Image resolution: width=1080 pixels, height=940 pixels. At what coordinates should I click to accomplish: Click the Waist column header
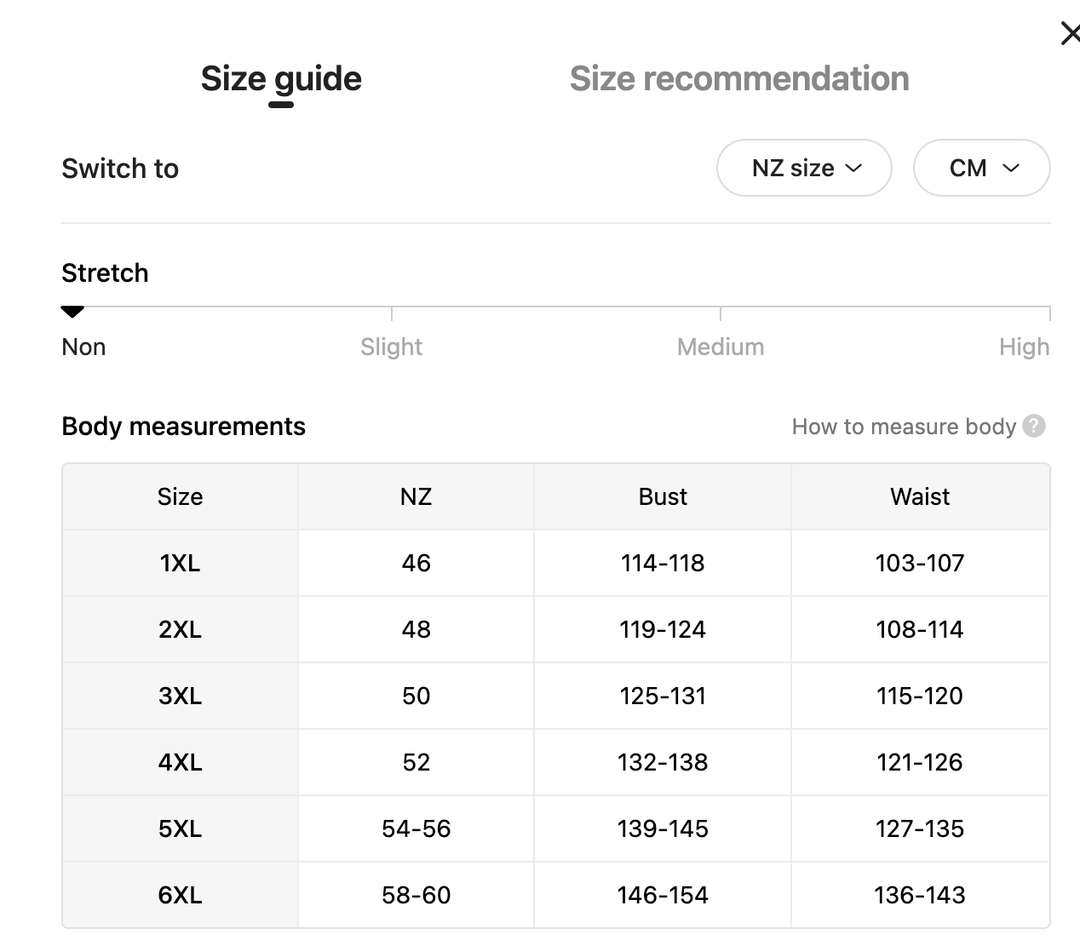(920, 497)
